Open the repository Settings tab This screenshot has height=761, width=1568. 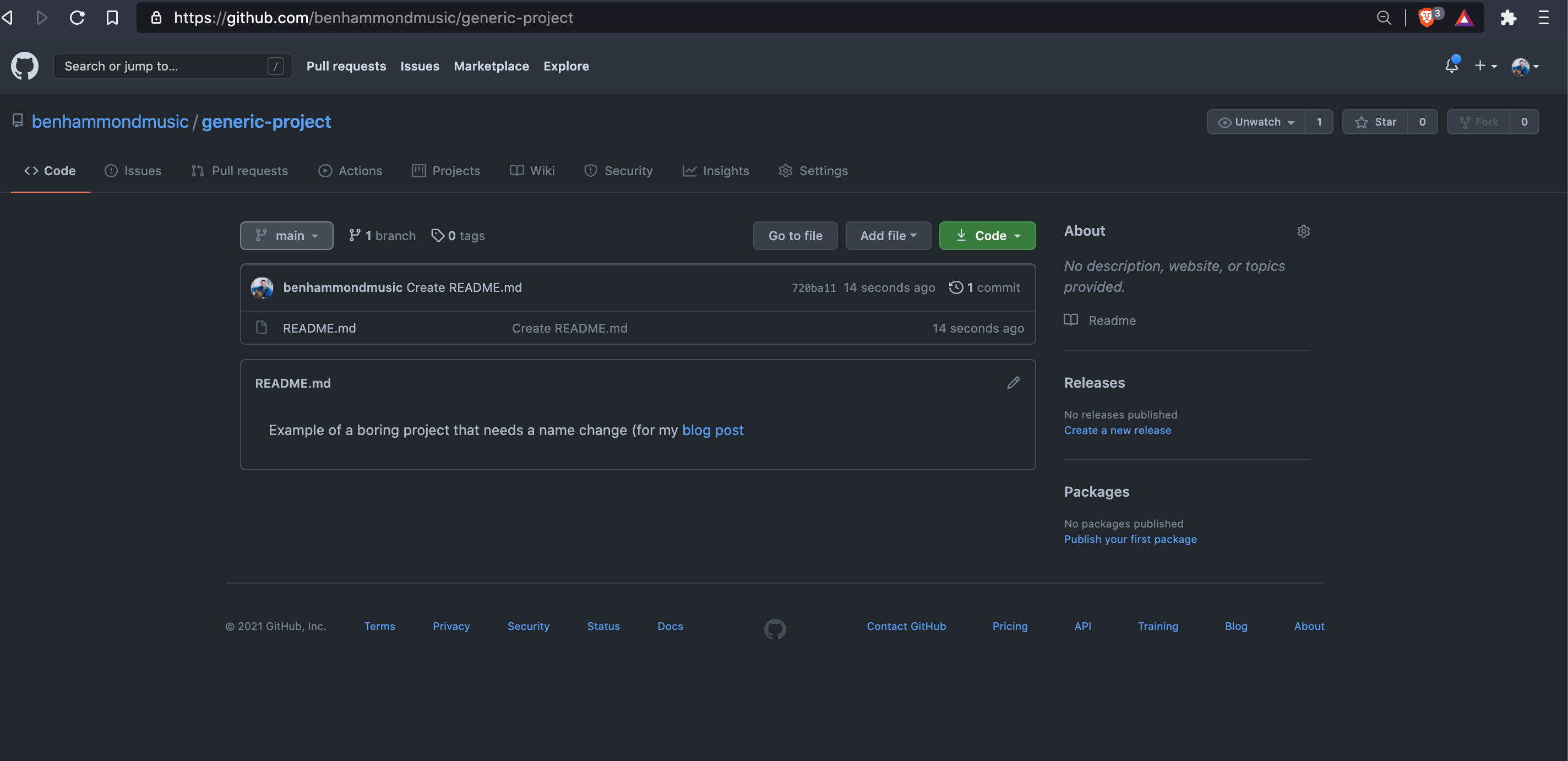pyautogui.click(x=813, y=171)
